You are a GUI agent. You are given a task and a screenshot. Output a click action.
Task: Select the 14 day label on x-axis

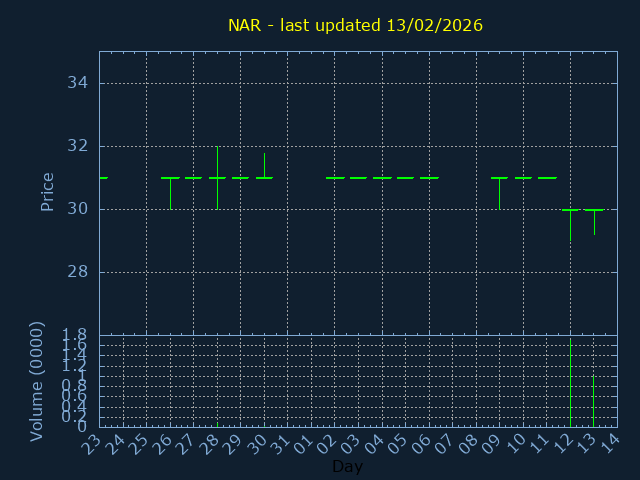[610, 444]
